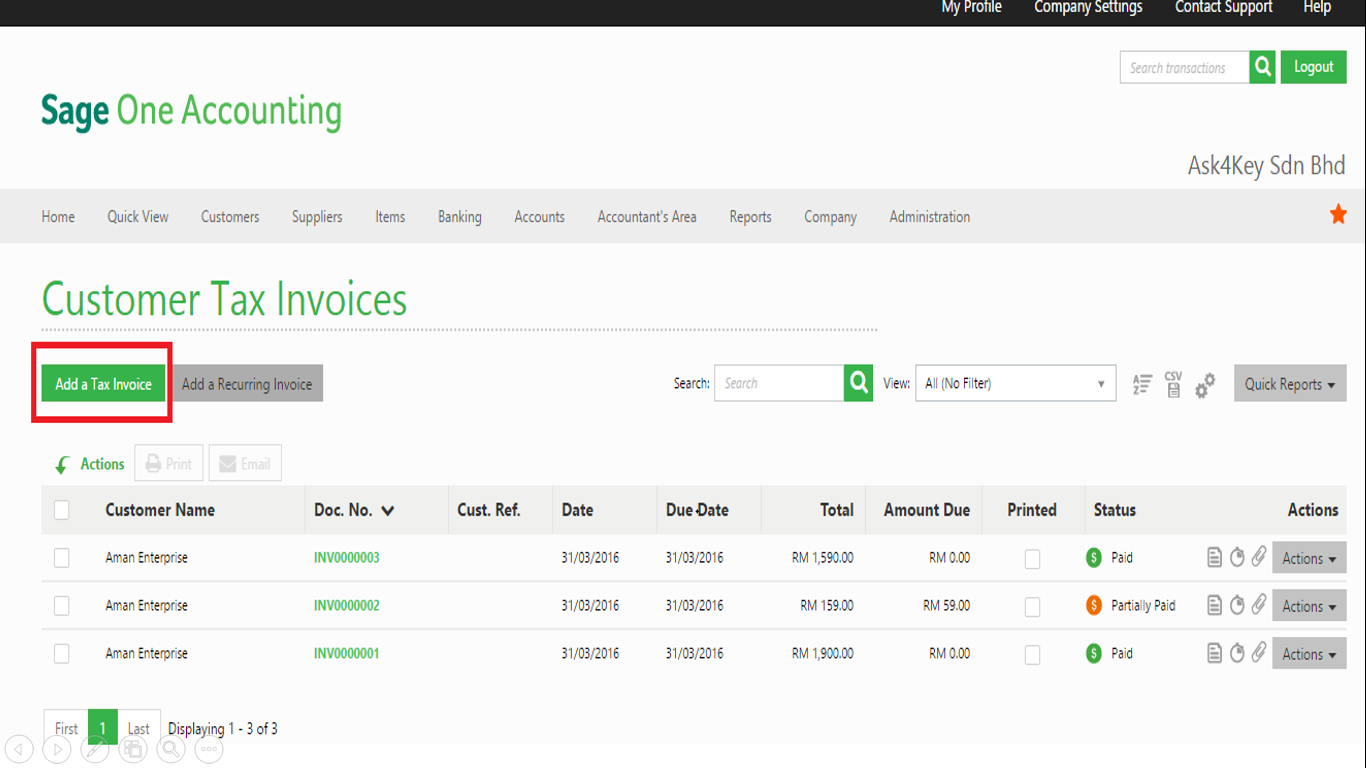Click the paperclip attachment icon for INV0000002
This screenshot has height=768, width=1366.
click(1259, 604)
